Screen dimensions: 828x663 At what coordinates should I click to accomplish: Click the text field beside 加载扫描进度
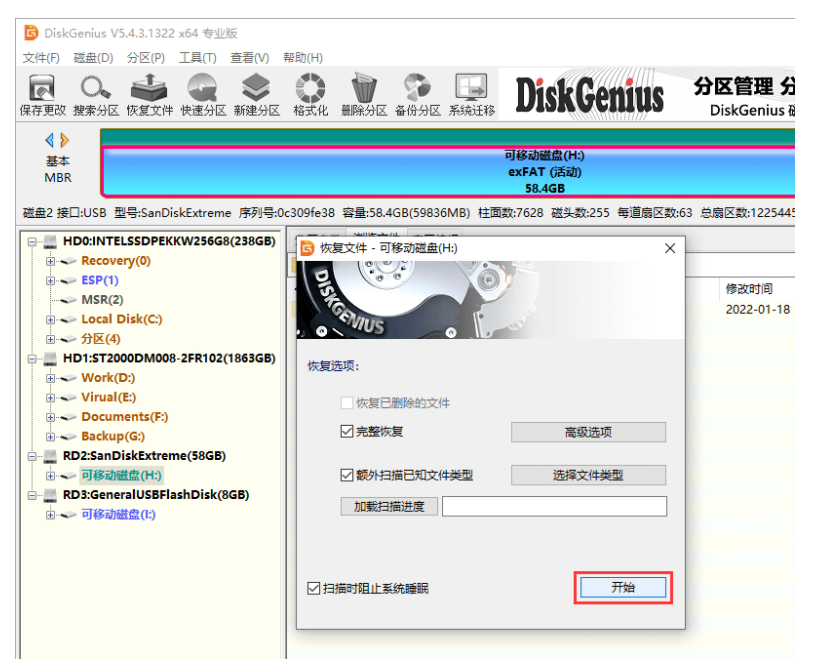pyautogui.click(x=554, y=507)
